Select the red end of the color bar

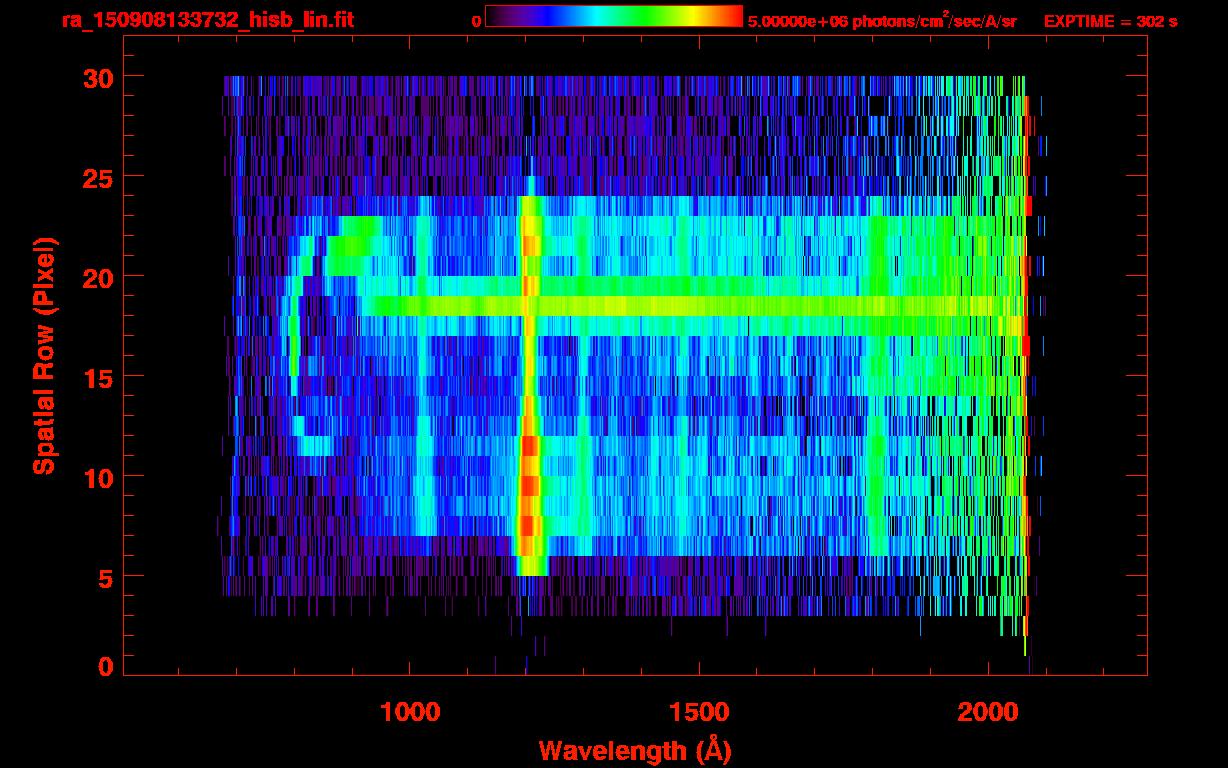point(730,16)
